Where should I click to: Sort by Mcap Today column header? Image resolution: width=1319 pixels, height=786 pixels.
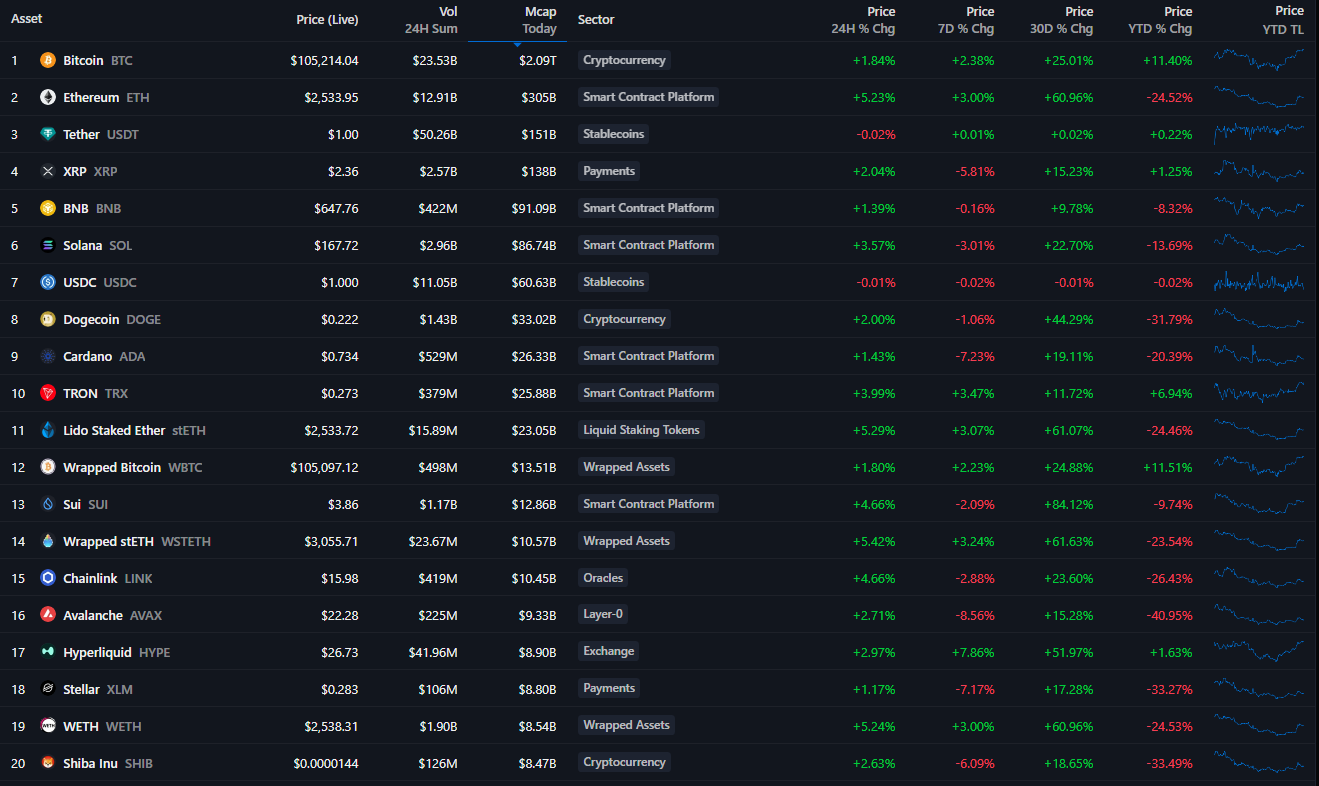click(539, 20)
